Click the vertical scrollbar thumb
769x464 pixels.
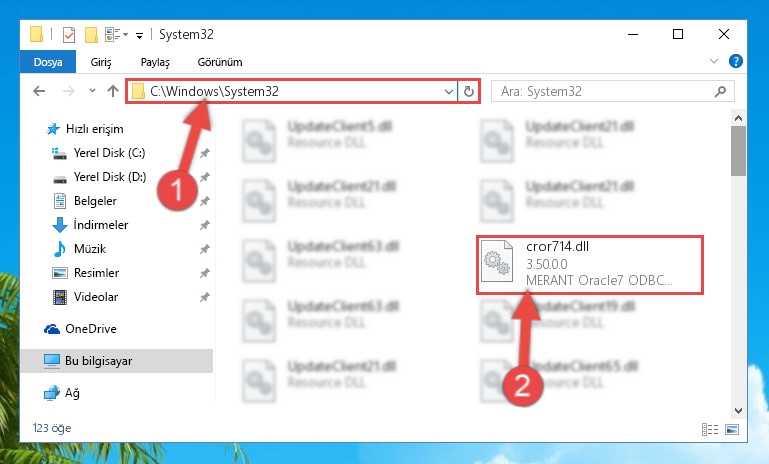pos(738,151)
